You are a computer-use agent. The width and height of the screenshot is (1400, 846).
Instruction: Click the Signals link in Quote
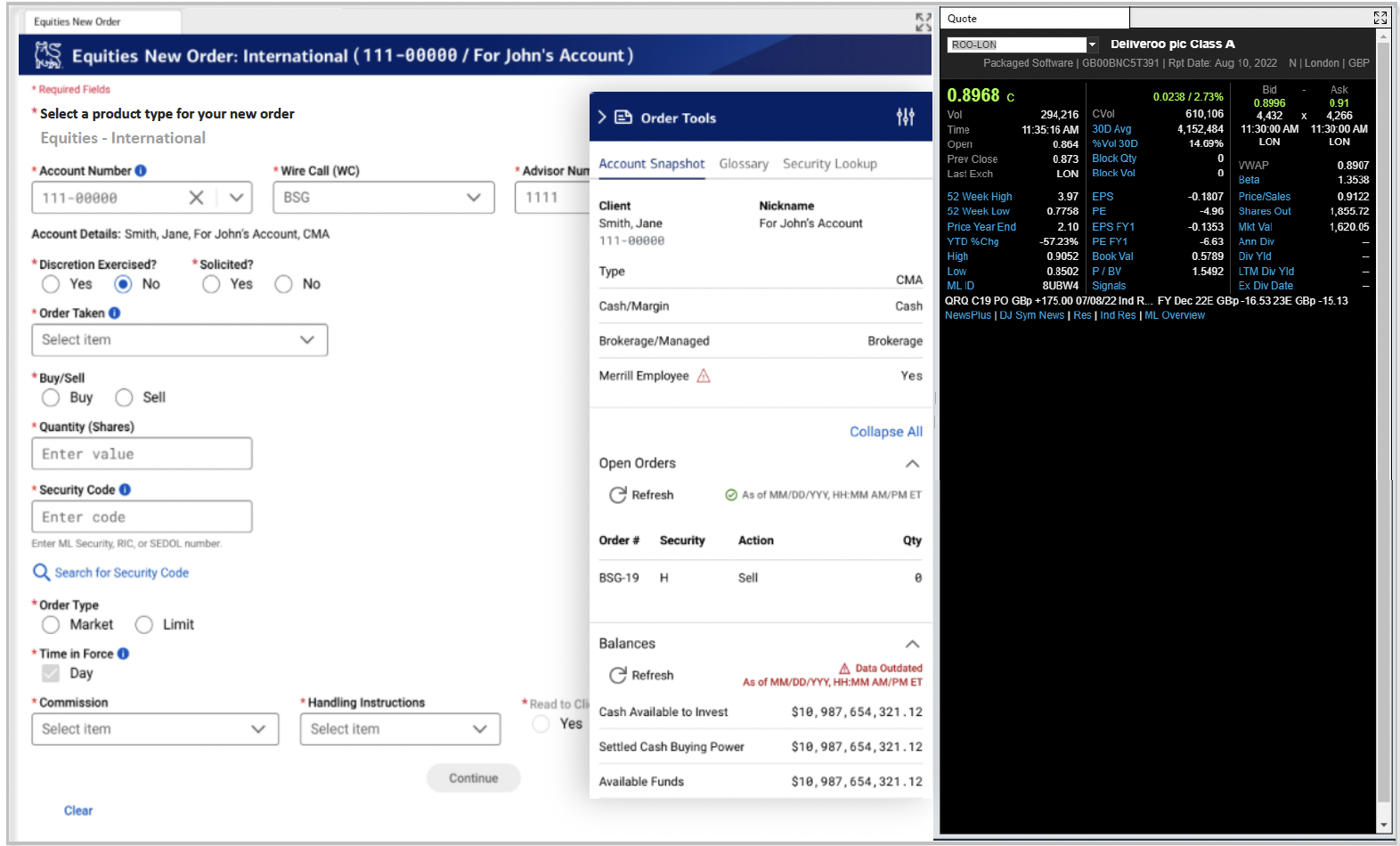[1109, 286]
